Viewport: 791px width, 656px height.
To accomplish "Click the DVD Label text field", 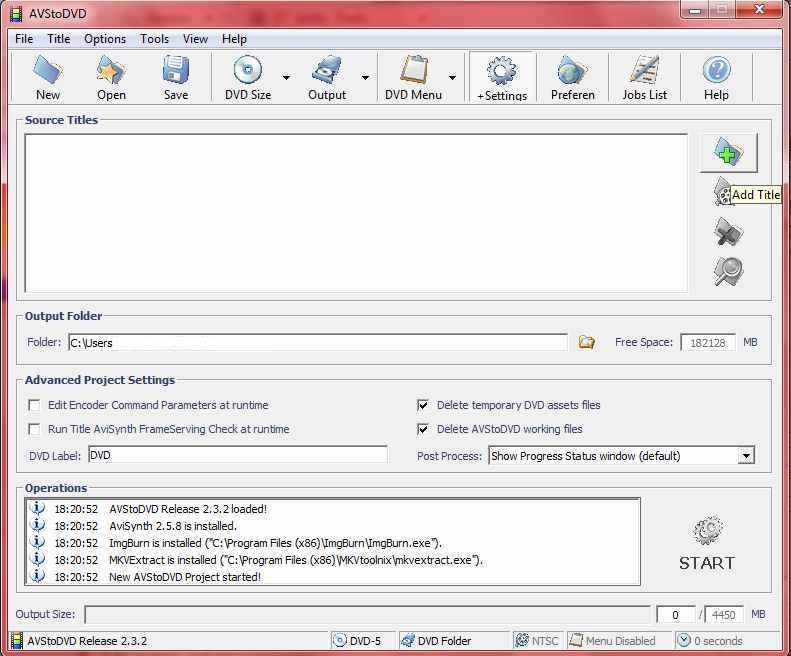I will [238, 455].
